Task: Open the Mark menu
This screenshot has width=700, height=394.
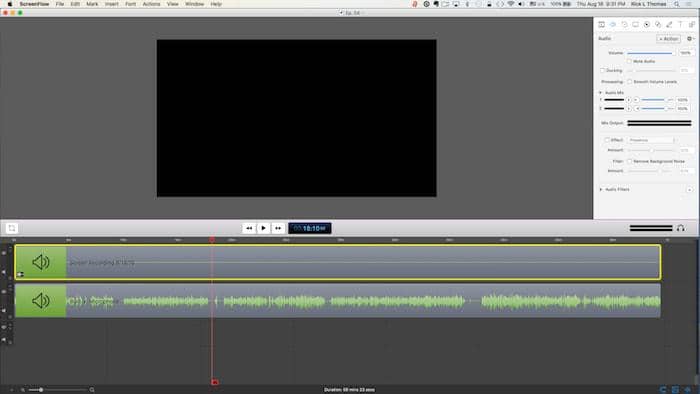Action: (x=92, y=4)
